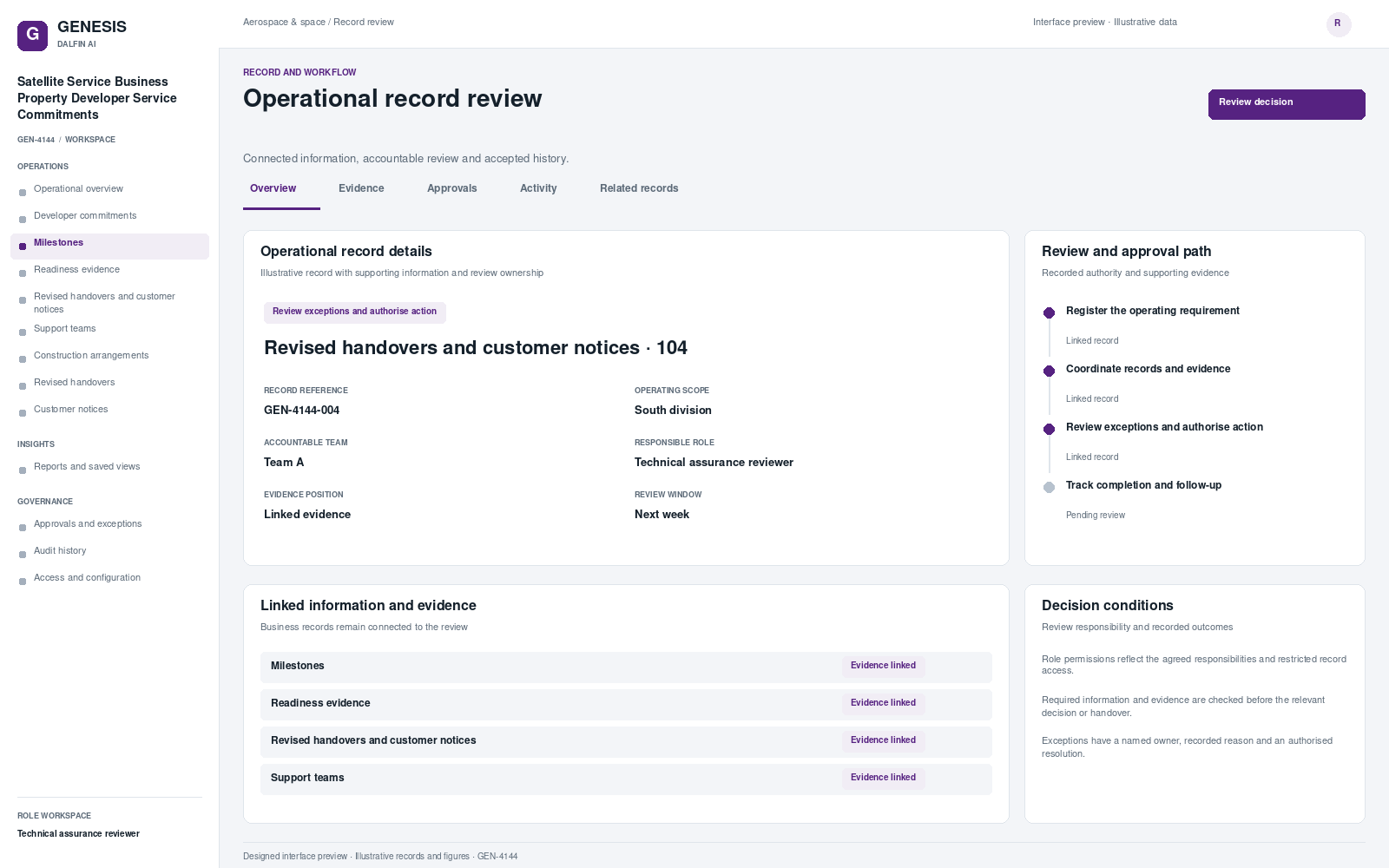Click Evidence linked badge for Support teams row
This screenshot has height=868, width=1389.
[883, 779]
